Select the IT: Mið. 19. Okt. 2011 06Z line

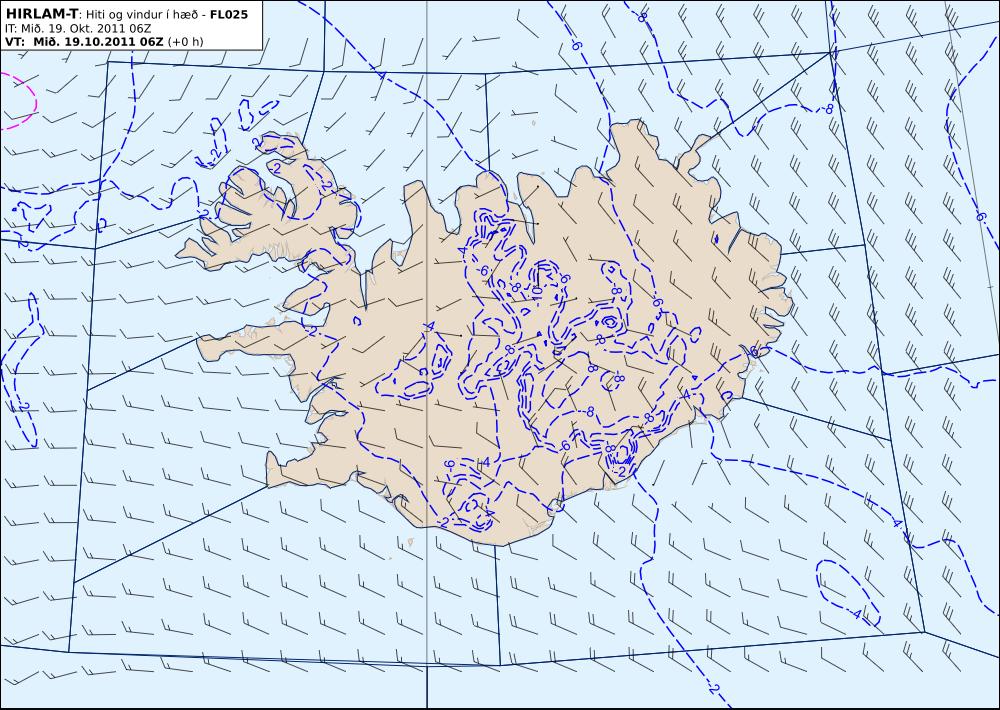tap(78, 28)
